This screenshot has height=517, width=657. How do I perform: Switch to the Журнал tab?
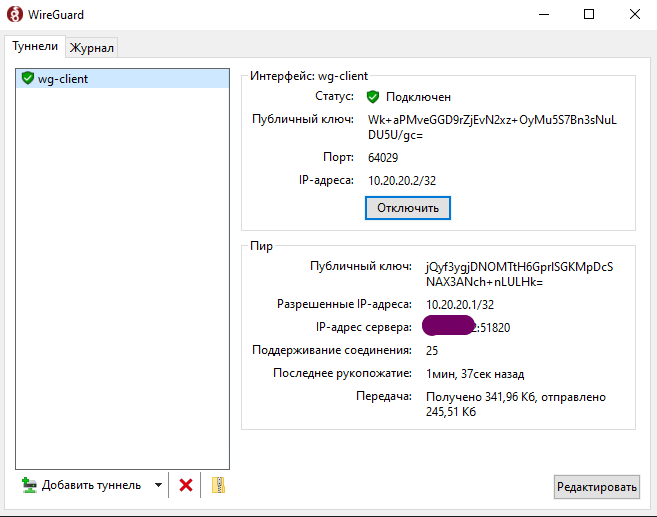click(x=91, y=48)
